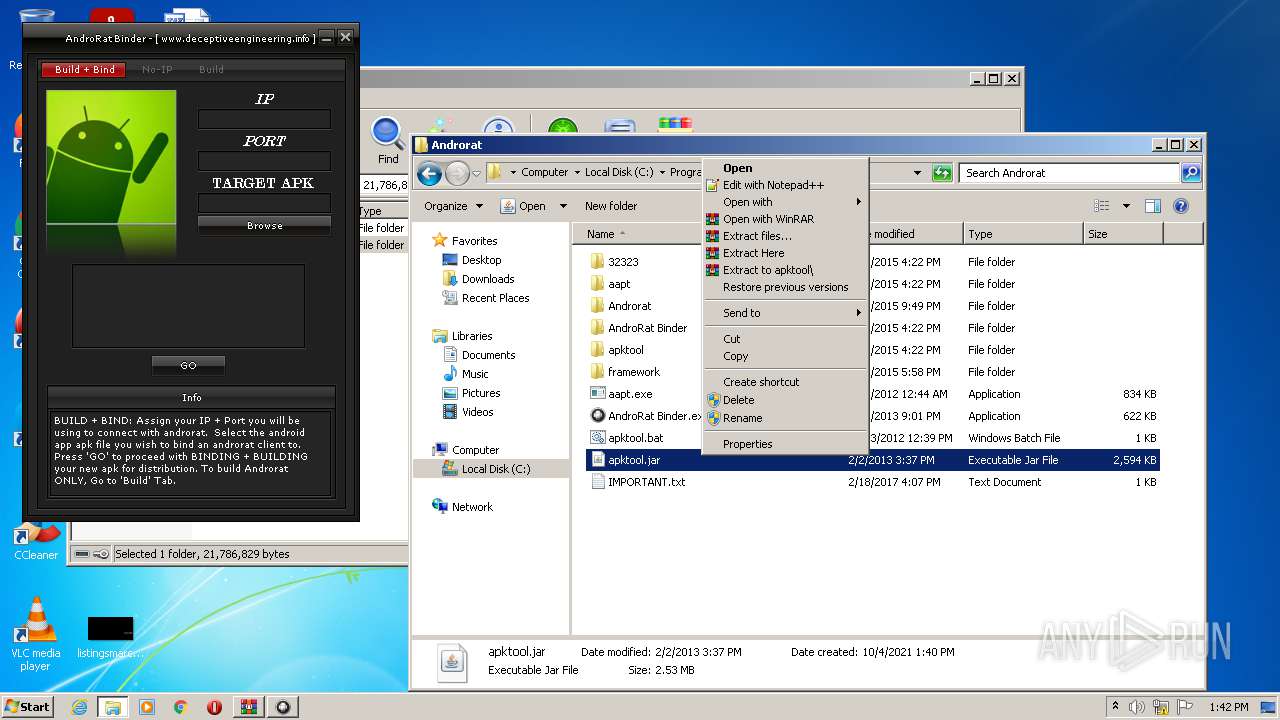Image resolution: width=1280 pixels, height=720 pixels.
Task: Select the aapt.exe file icon
Action: click(598, 394)
